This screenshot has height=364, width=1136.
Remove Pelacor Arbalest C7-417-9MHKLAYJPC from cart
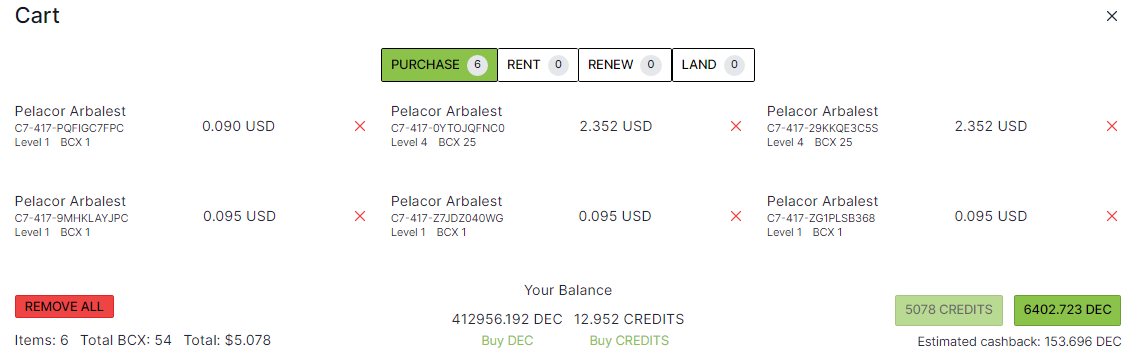[x=360, y=216]
